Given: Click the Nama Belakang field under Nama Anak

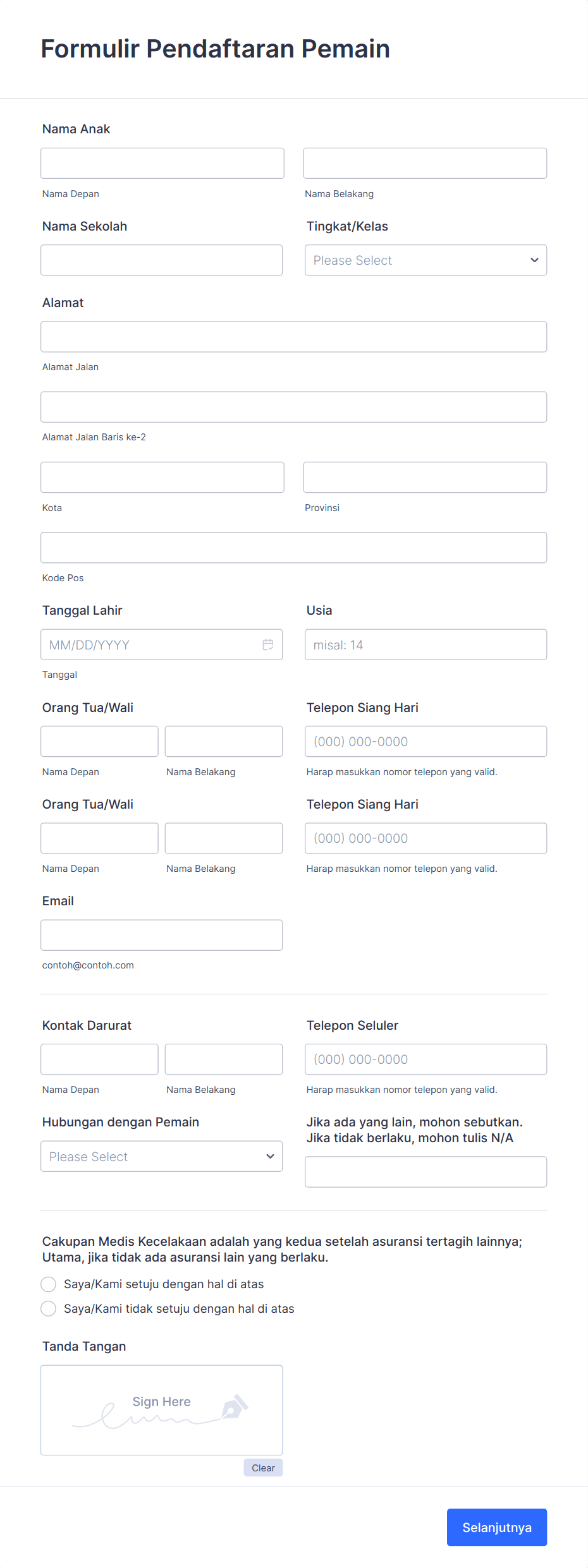Looking at the screenshot, I should coord(425,163).
